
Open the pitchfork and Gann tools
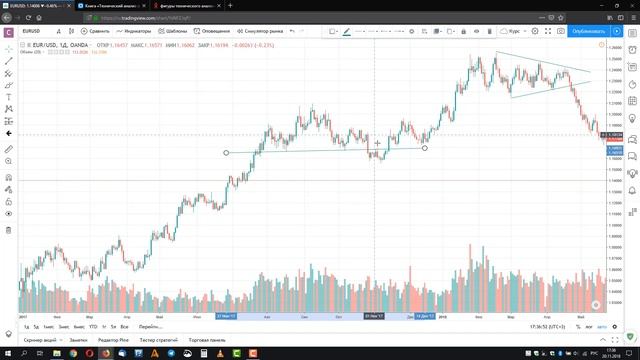coord(9,73)
